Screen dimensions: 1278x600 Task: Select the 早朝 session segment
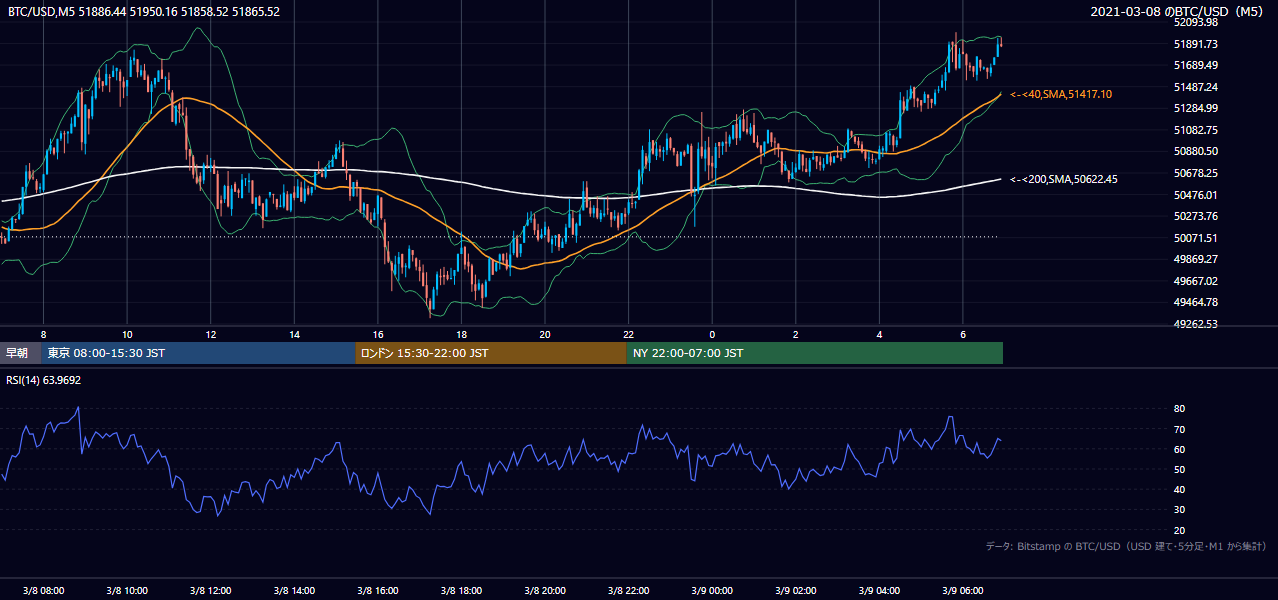pos(21,353)
